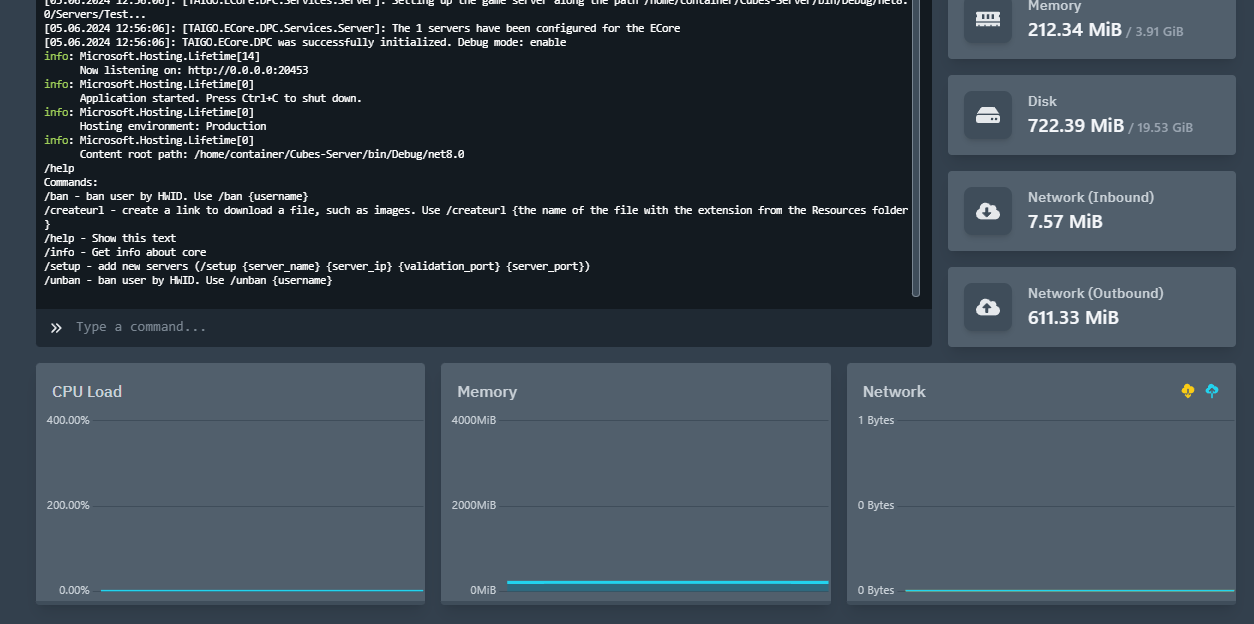
Task: Click yellow inbound icon in Network chart
Action: [1188, 391]
